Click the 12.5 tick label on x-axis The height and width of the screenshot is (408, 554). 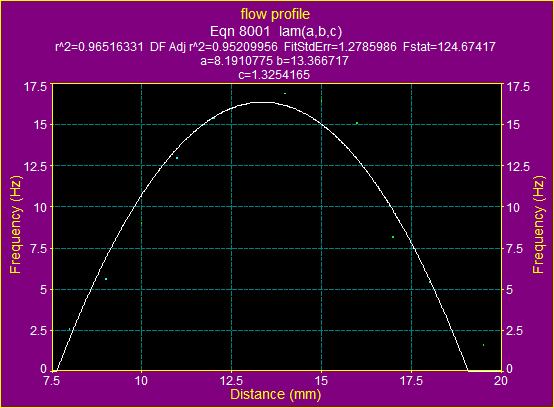[231, 381]
